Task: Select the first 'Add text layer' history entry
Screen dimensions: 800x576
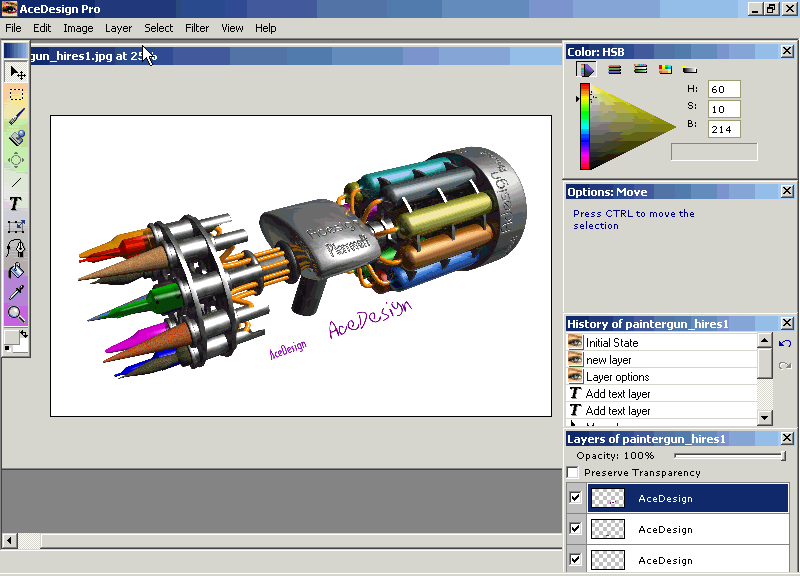Action: point(662,393)
